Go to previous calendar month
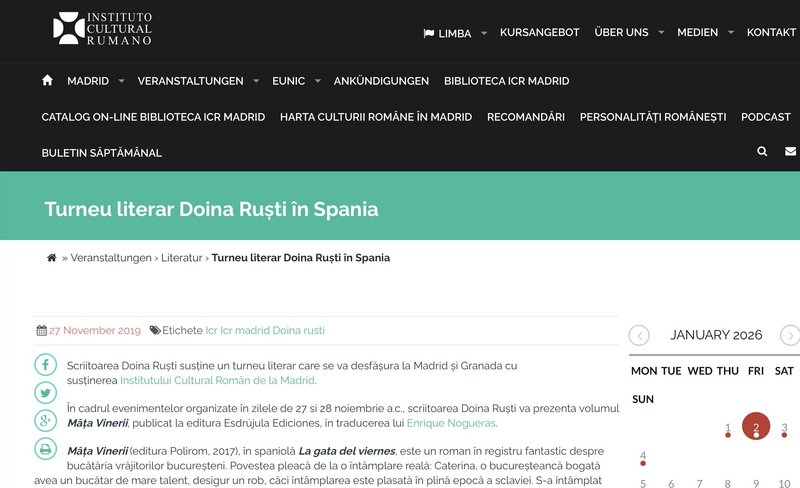Image resolution: width=800 pixels, height=488 pixels. pyautogui.click(x=639, y=336)
